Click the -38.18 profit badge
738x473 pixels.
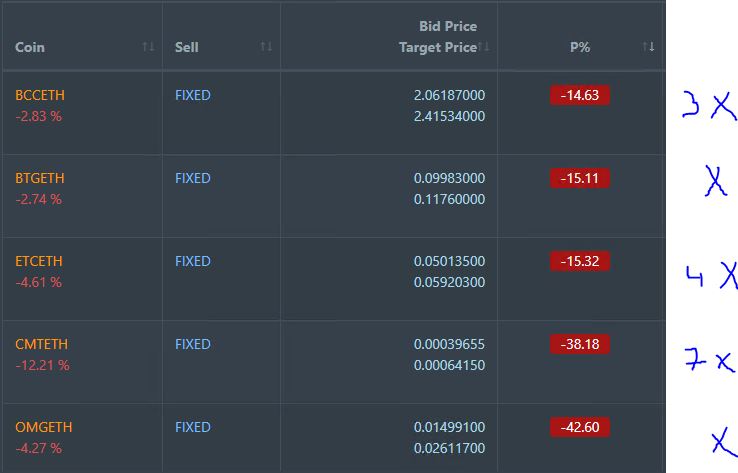point(580,344)
